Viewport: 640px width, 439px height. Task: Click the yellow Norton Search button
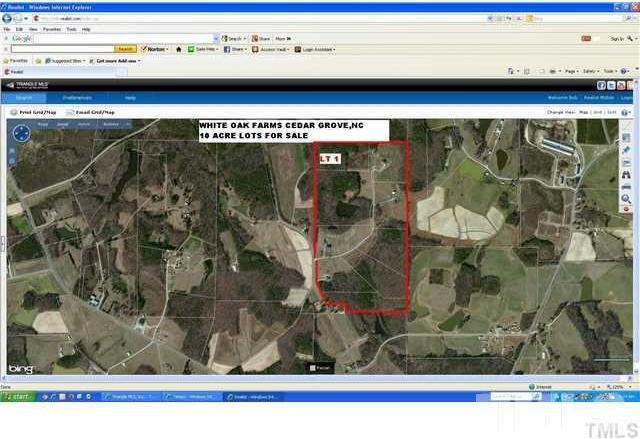(125, 49)
